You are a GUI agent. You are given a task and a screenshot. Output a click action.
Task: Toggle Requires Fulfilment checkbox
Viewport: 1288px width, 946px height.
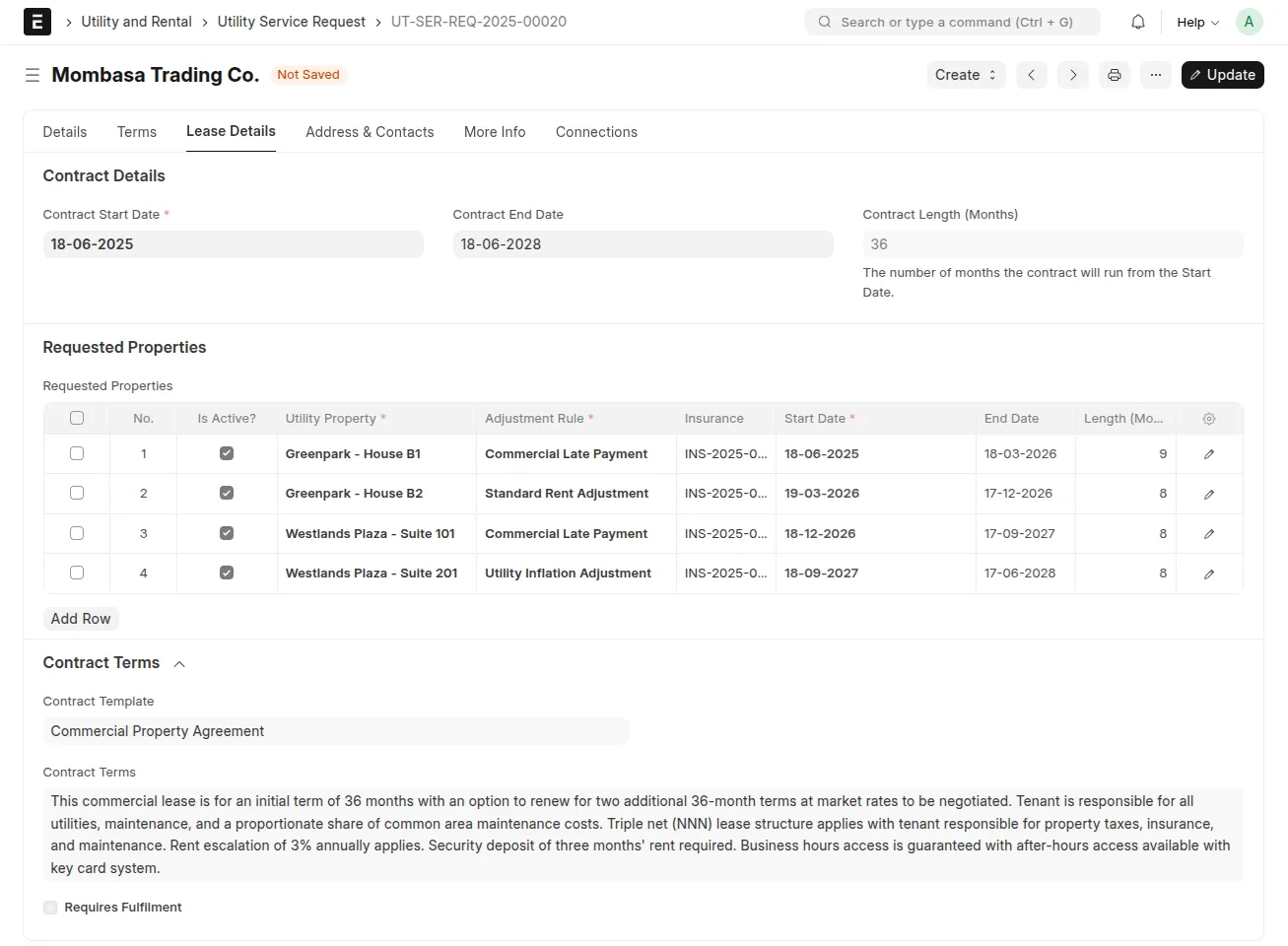(x=50, y=908)
